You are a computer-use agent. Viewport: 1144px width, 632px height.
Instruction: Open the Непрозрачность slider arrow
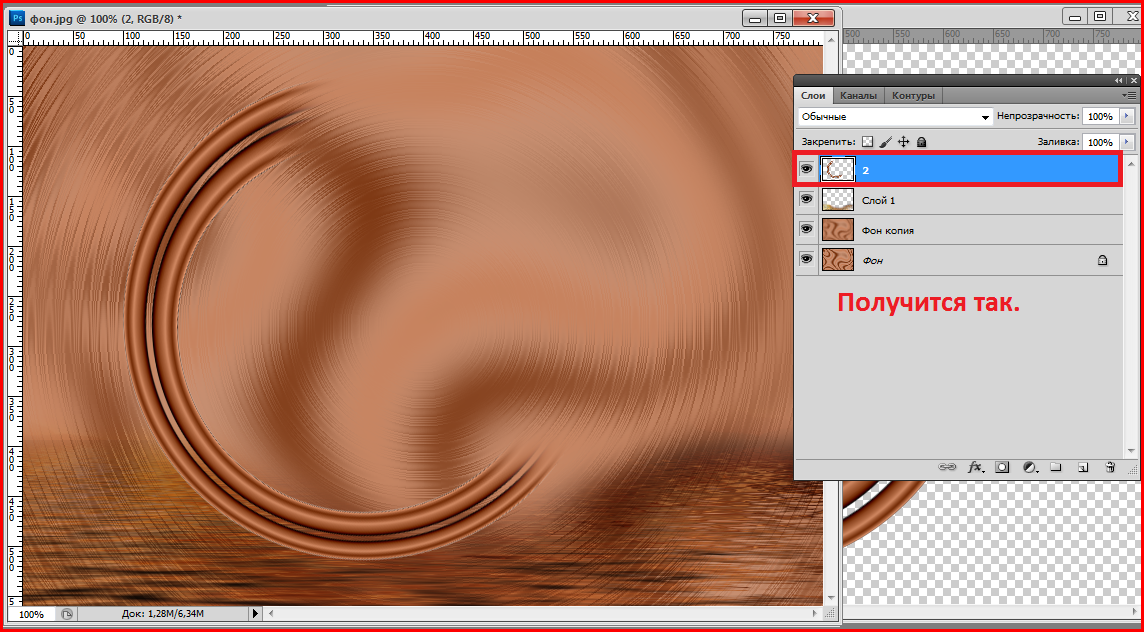pos(1127,116)
